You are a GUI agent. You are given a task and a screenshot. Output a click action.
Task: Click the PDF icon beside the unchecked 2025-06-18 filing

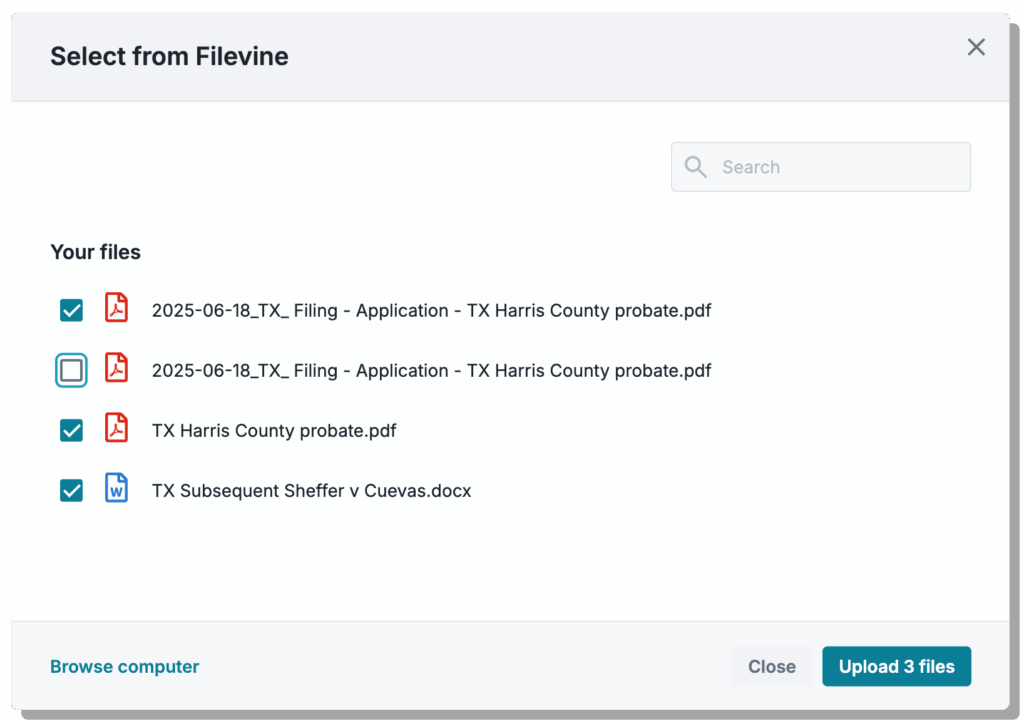(117, 369)
